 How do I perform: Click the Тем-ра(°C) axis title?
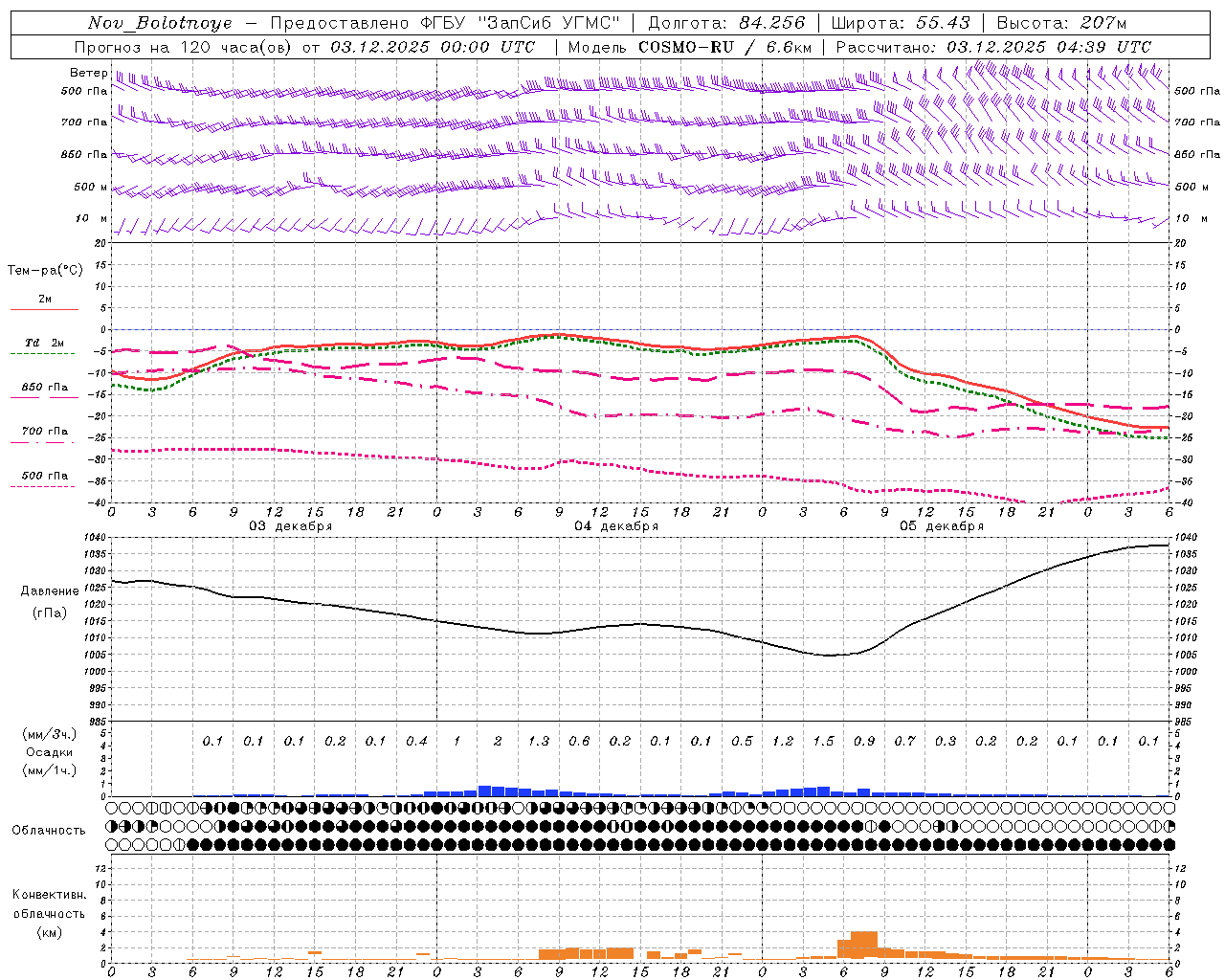45,271
